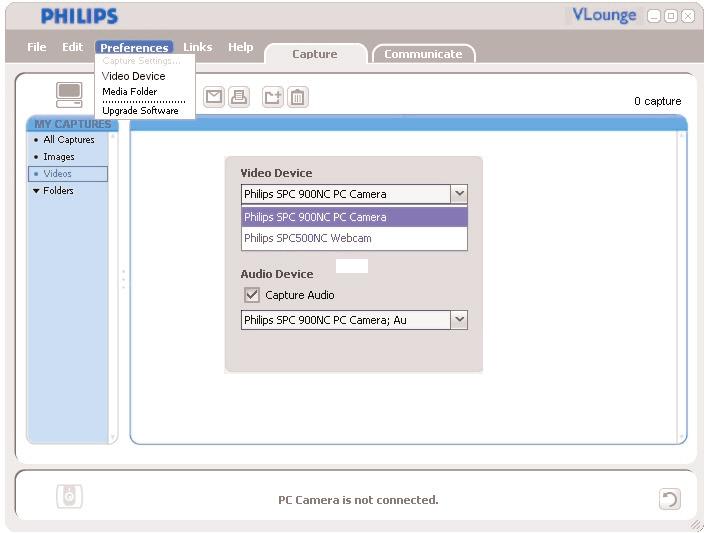705x533 pixels.
Task: Select Videos in sidebar
Action: 68,174
